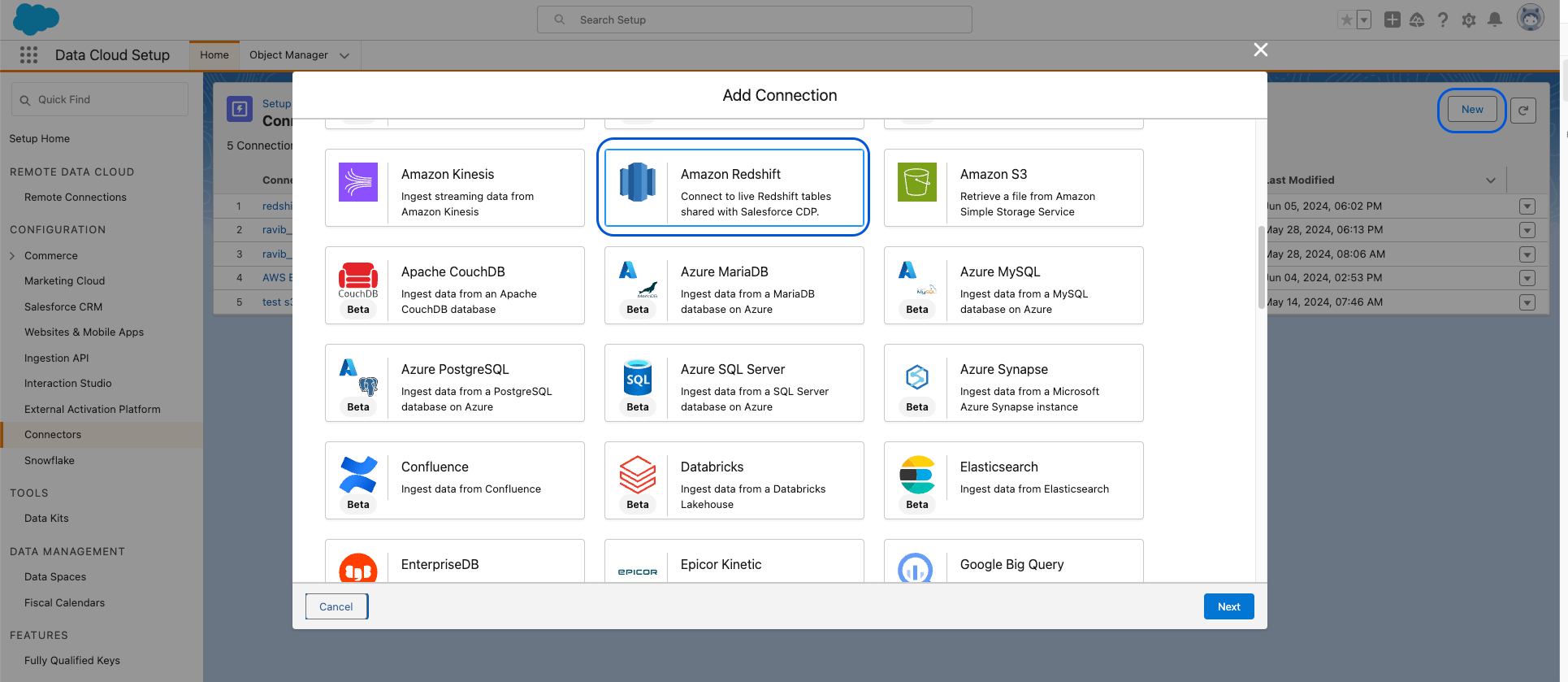Click the Azure PostgreSQL icon
1568x682 pixels.
(x=358, y=377)
